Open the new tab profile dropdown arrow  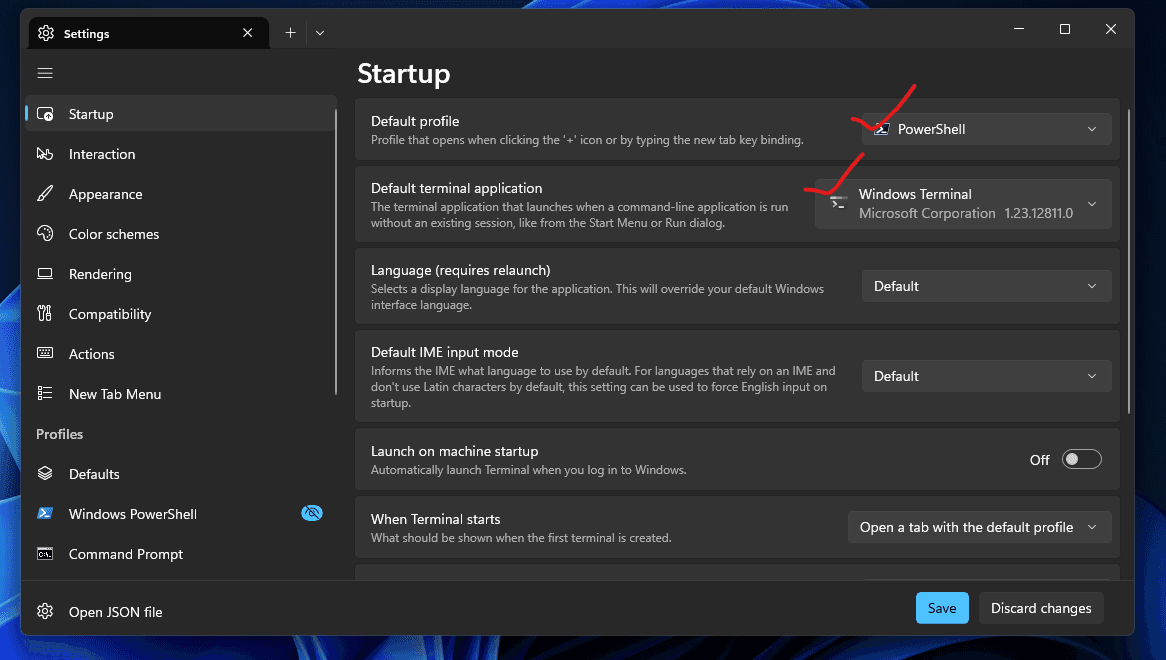[320, 33]
